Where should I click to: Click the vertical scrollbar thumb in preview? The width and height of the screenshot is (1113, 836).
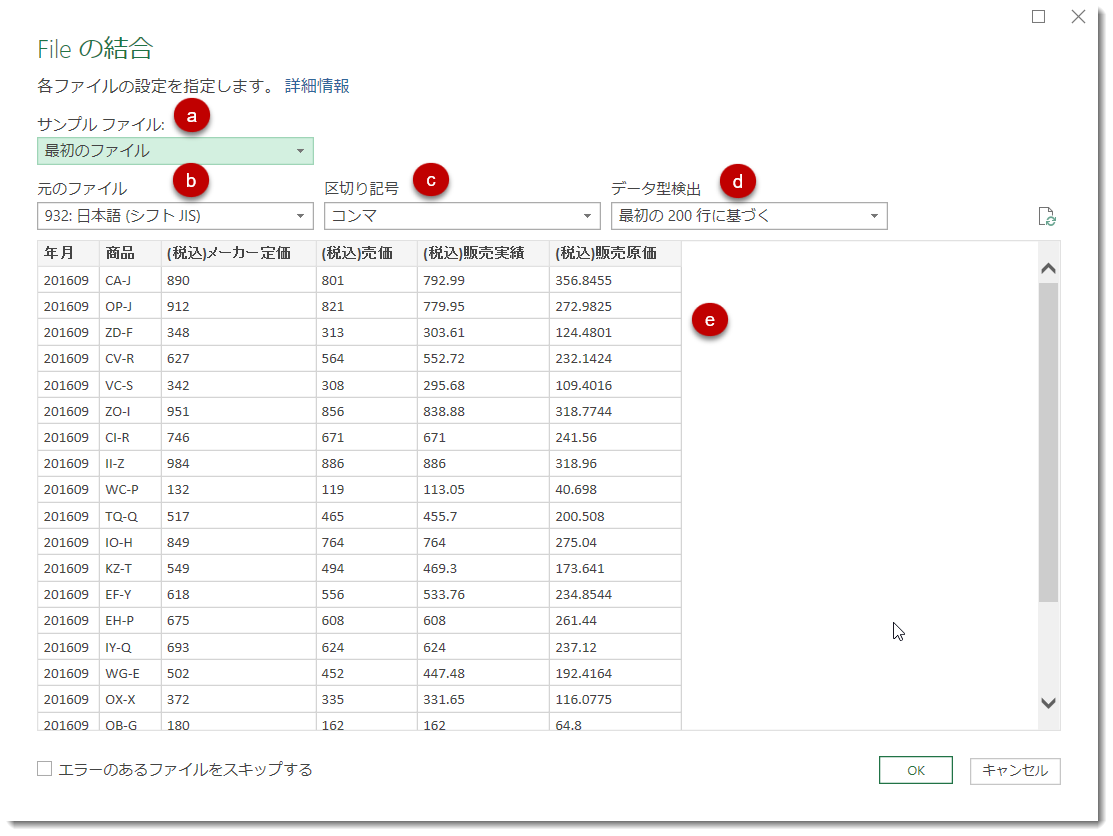pyautogui.click(x=1048, y=442)
